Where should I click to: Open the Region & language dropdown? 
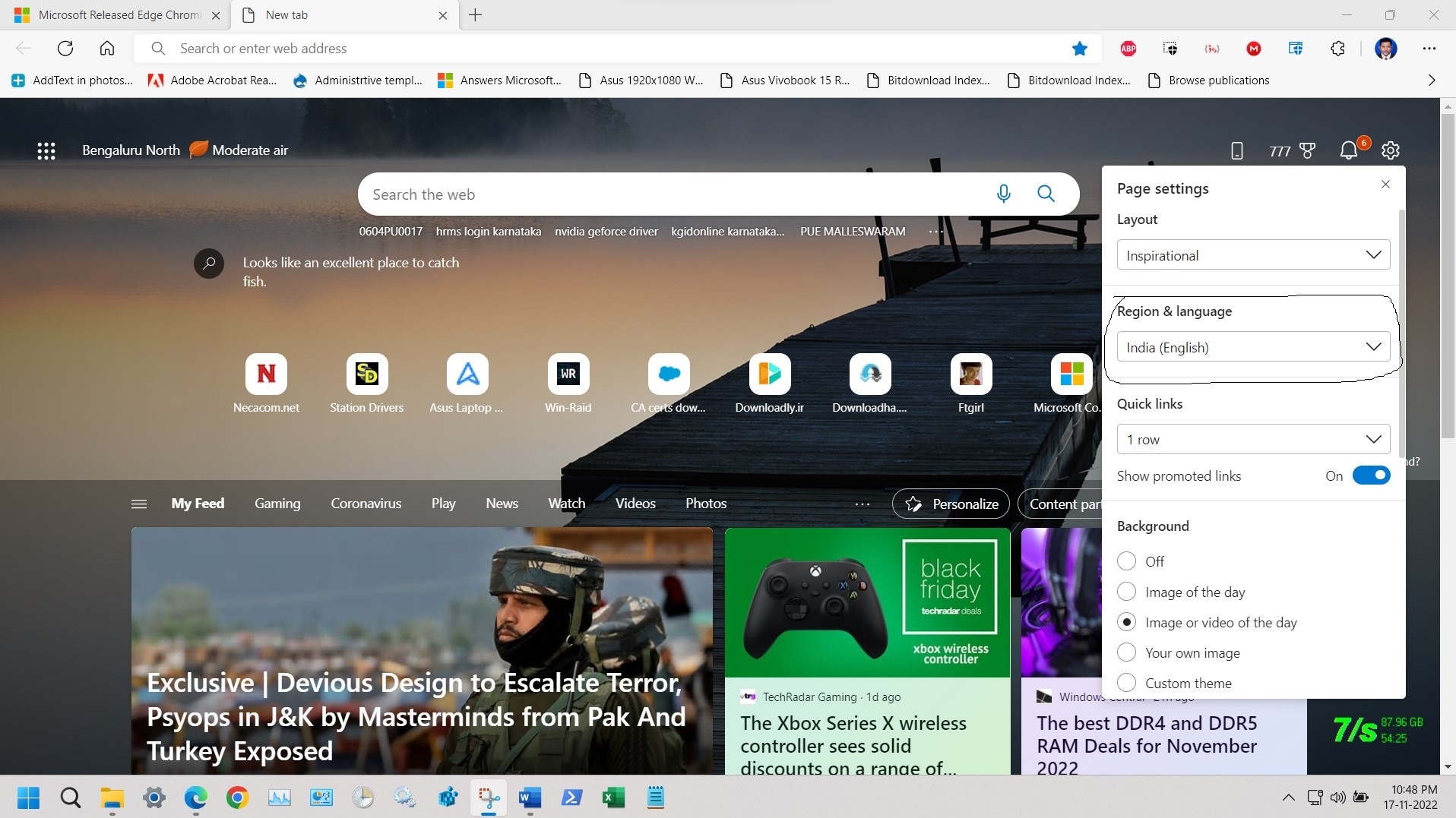click(1253, 347)
